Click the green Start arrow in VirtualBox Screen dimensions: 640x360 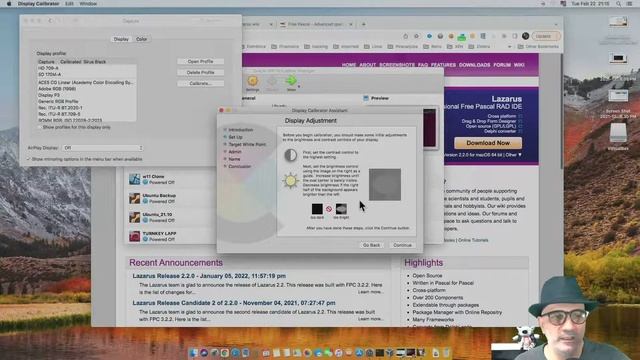click(291, 81)
